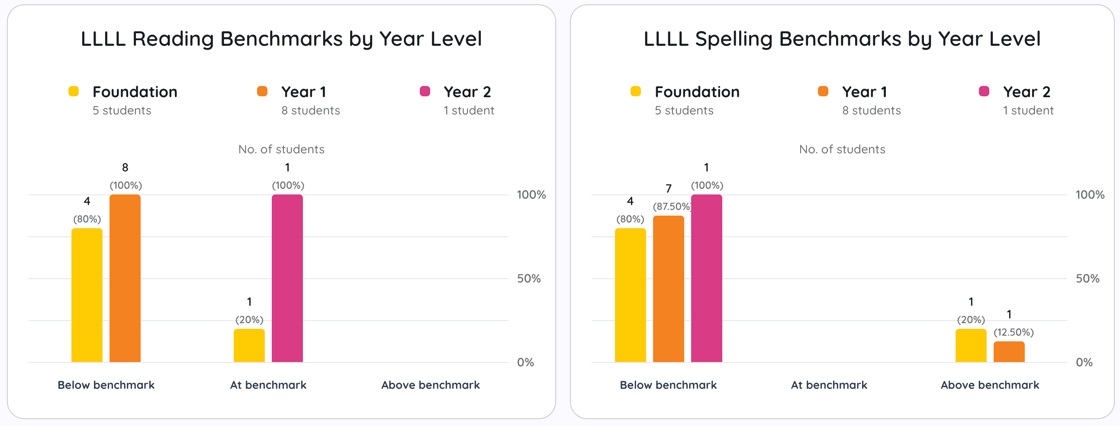
Task: Click Reading Year 2 bar under At benchmark
Action: (x=287, y=278)
